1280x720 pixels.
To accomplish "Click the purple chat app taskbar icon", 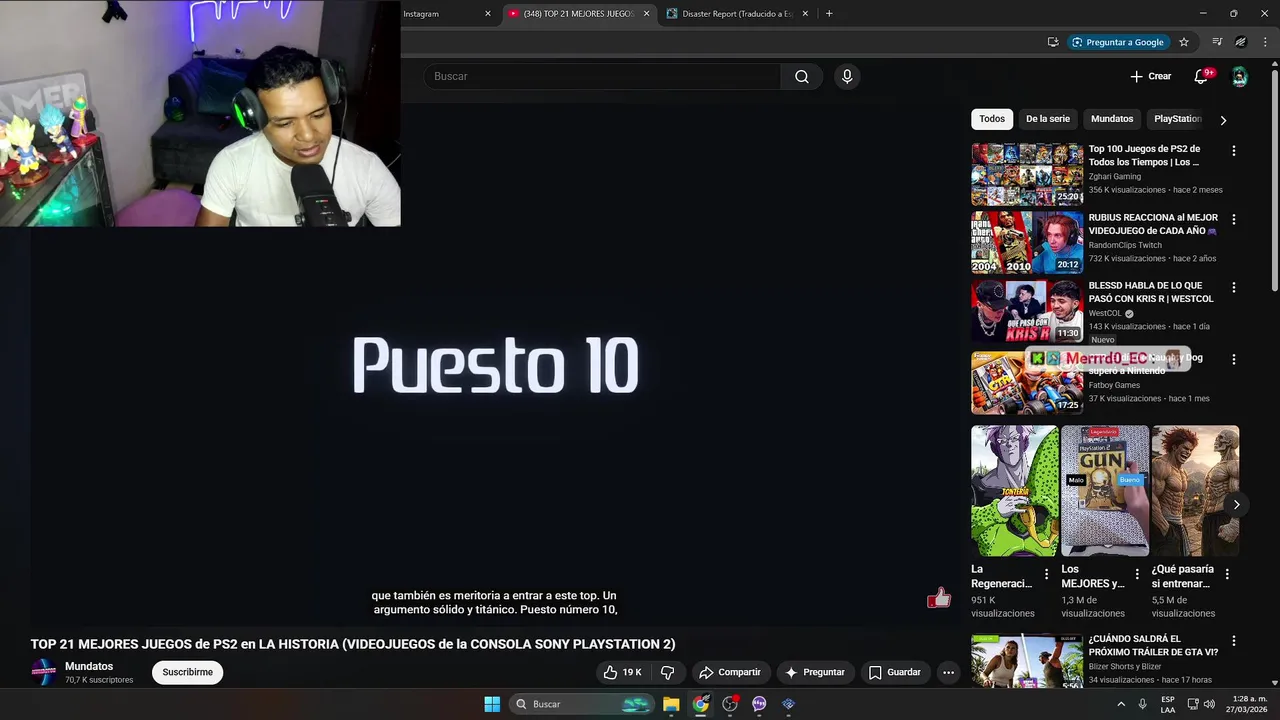I will 759,704.
